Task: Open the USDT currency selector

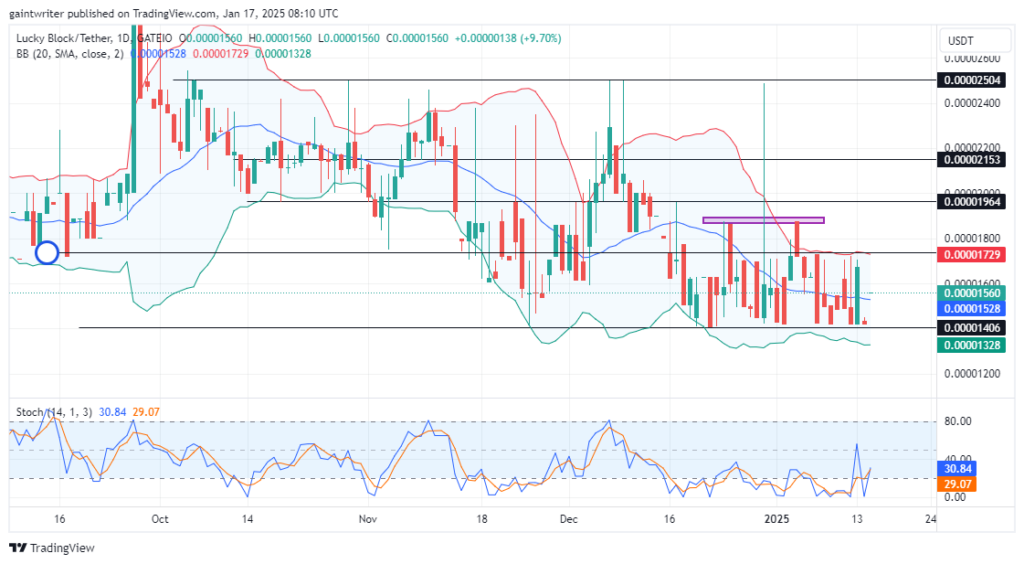Action: pos(974,40)
